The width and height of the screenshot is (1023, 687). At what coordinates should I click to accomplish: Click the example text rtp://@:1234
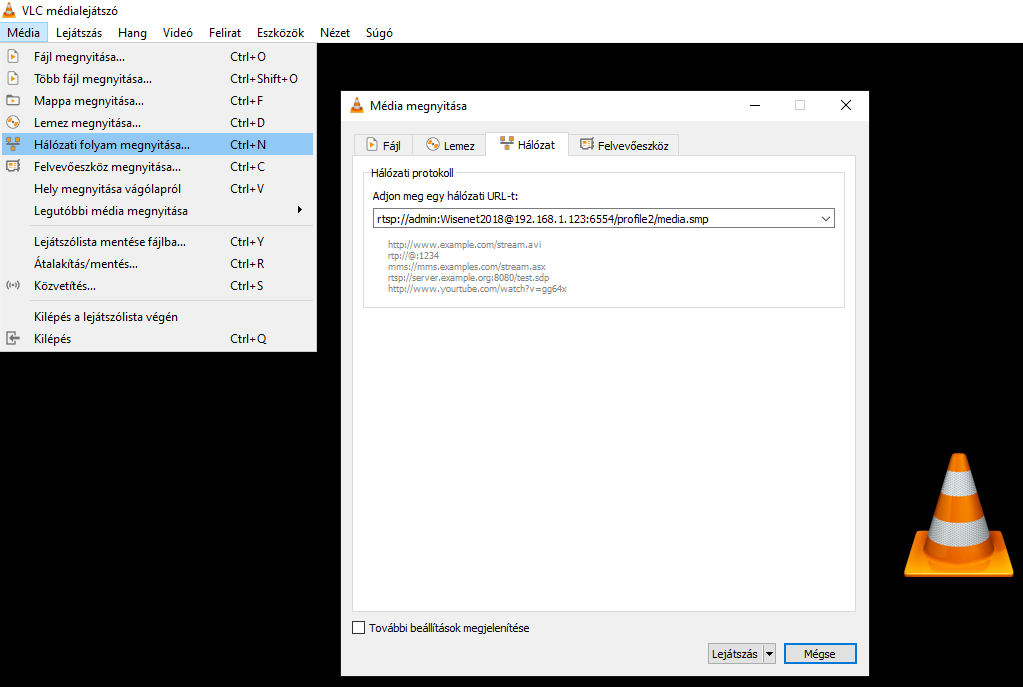[x=413, y=256]
